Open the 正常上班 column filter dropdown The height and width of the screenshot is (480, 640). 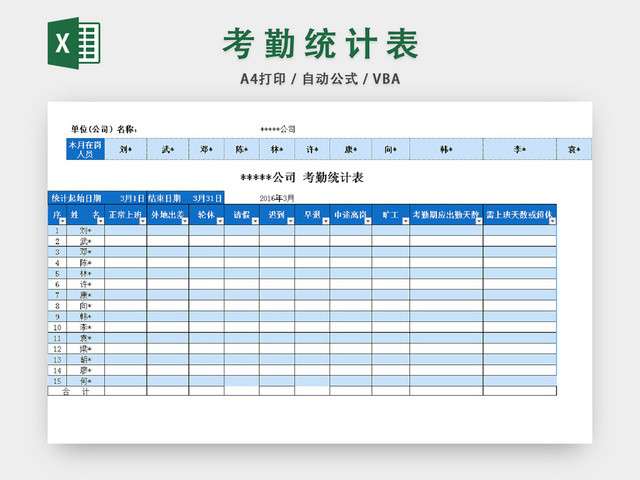(x=142, y=221)
